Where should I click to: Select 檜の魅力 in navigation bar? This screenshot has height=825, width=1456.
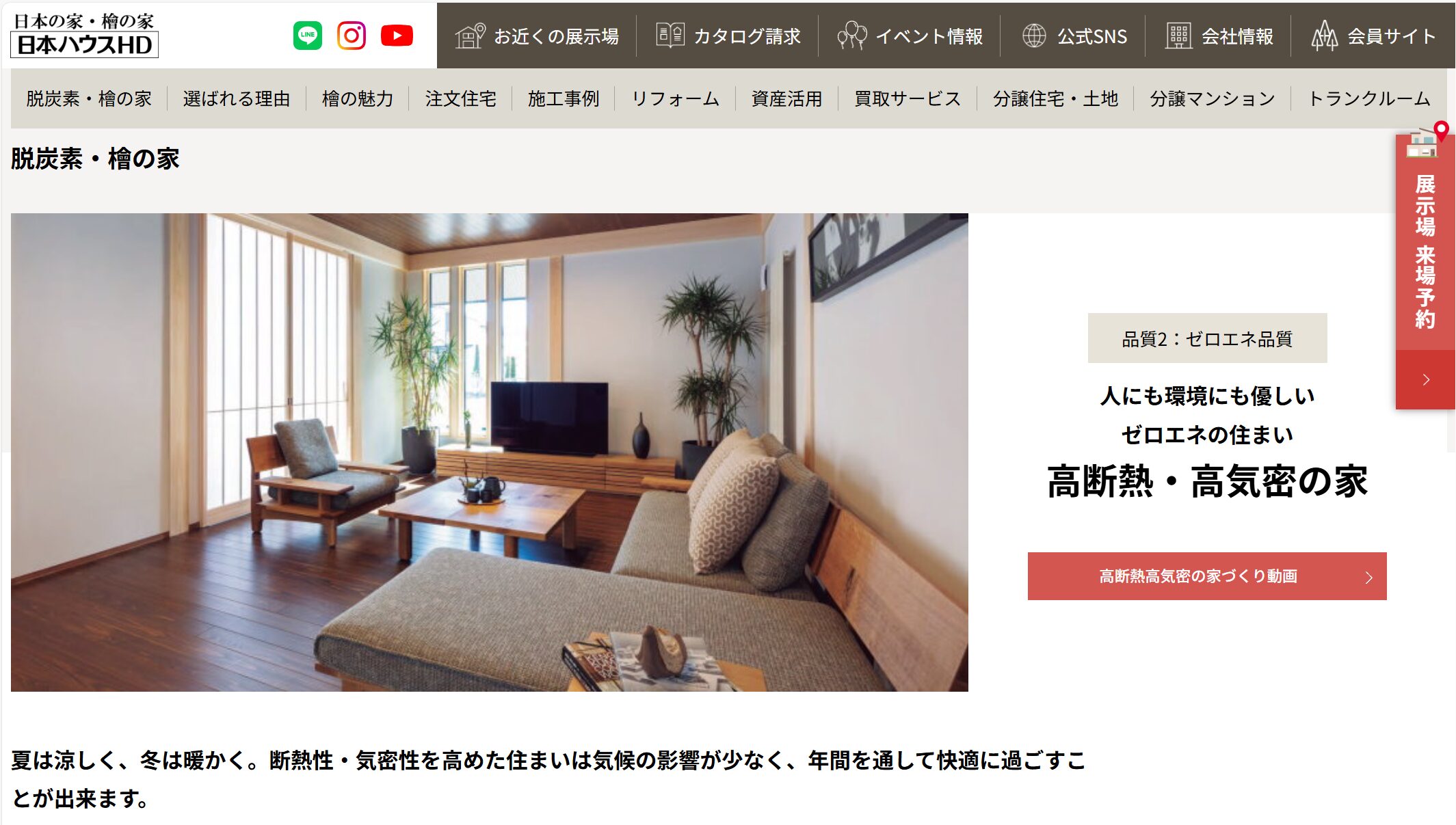pos(358,98)
